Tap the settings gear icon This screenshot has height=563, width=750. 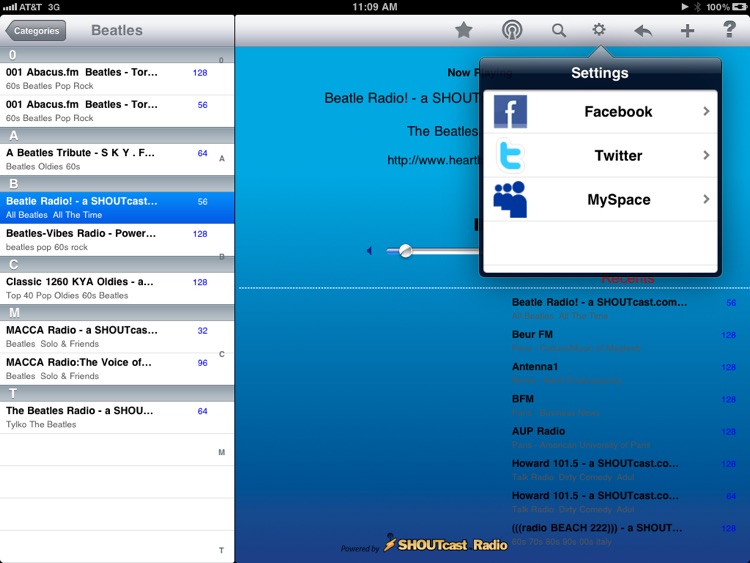[598, 30]
